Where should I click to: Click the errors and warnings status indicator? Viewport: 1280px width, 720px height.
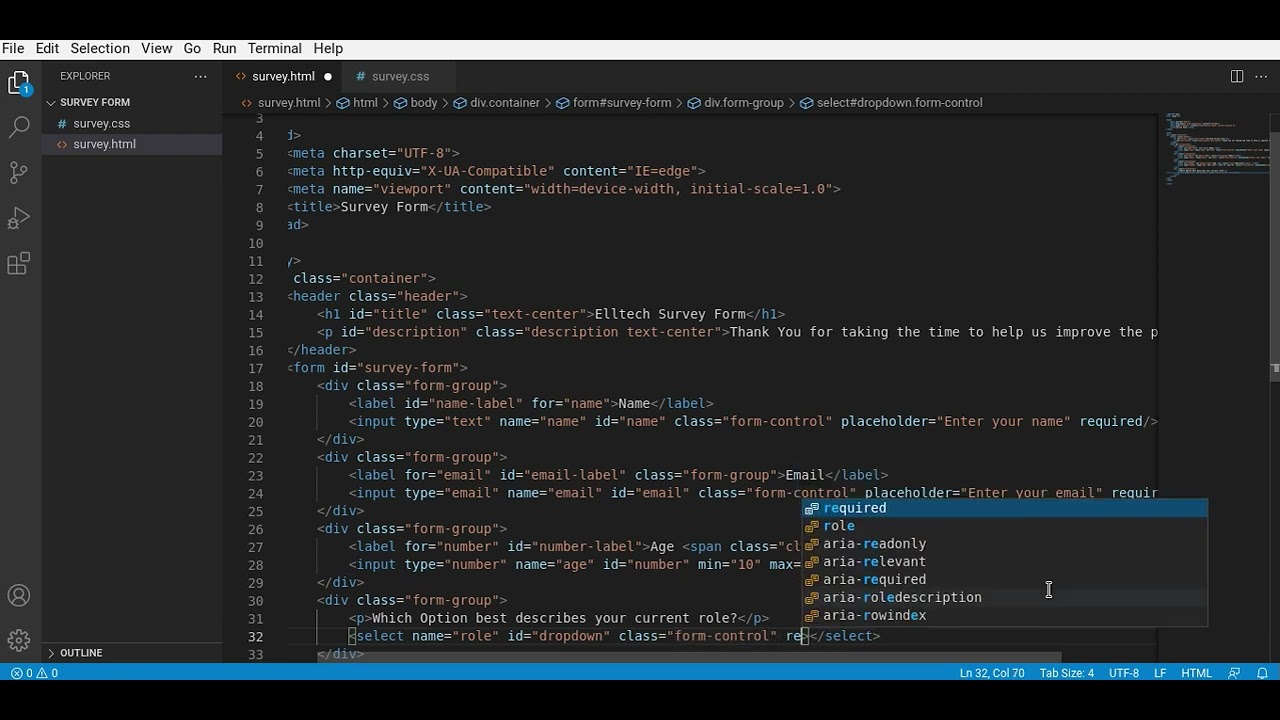coord(34,673)
